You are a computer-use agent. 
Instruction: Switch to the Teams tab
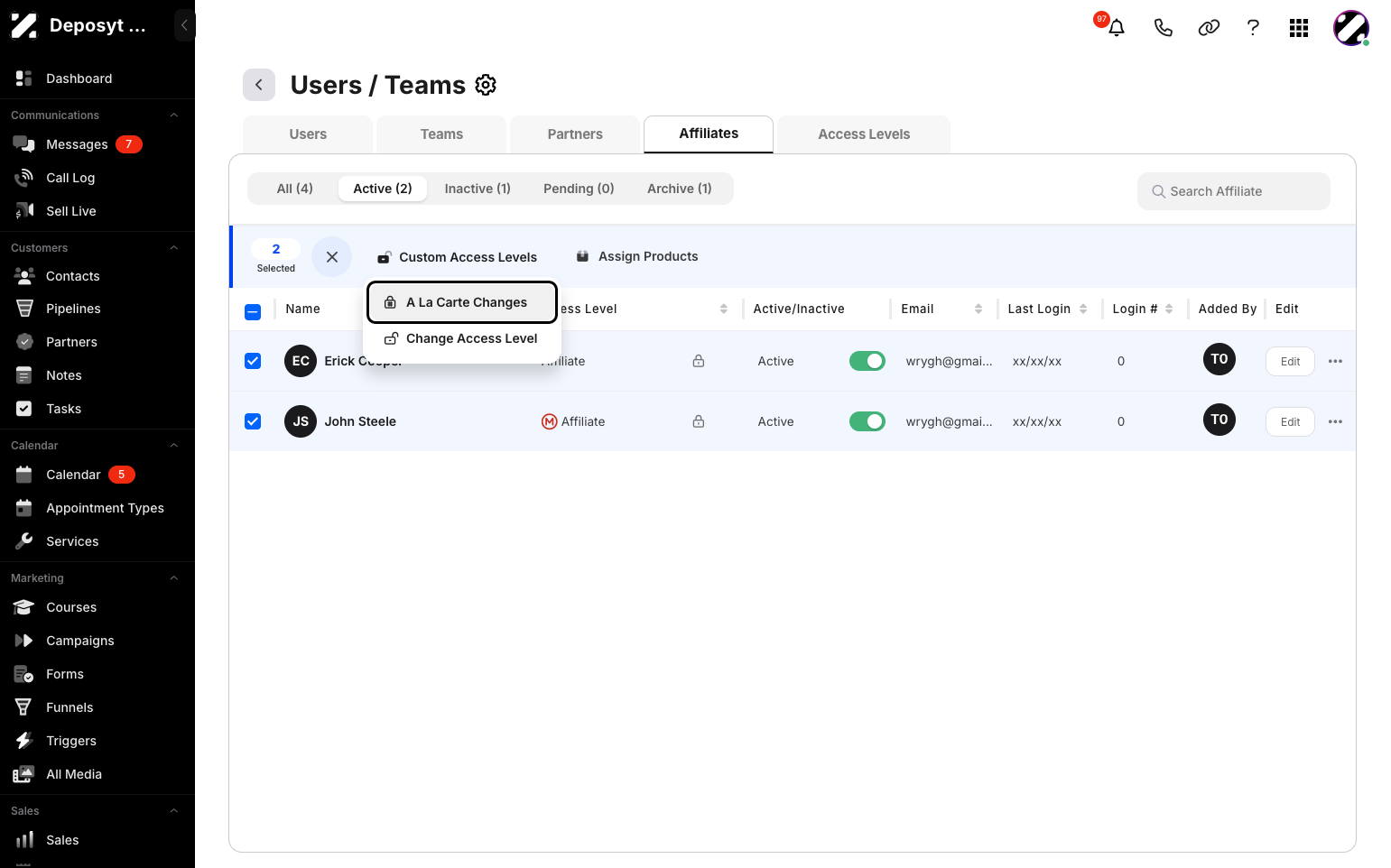point(441,134)
